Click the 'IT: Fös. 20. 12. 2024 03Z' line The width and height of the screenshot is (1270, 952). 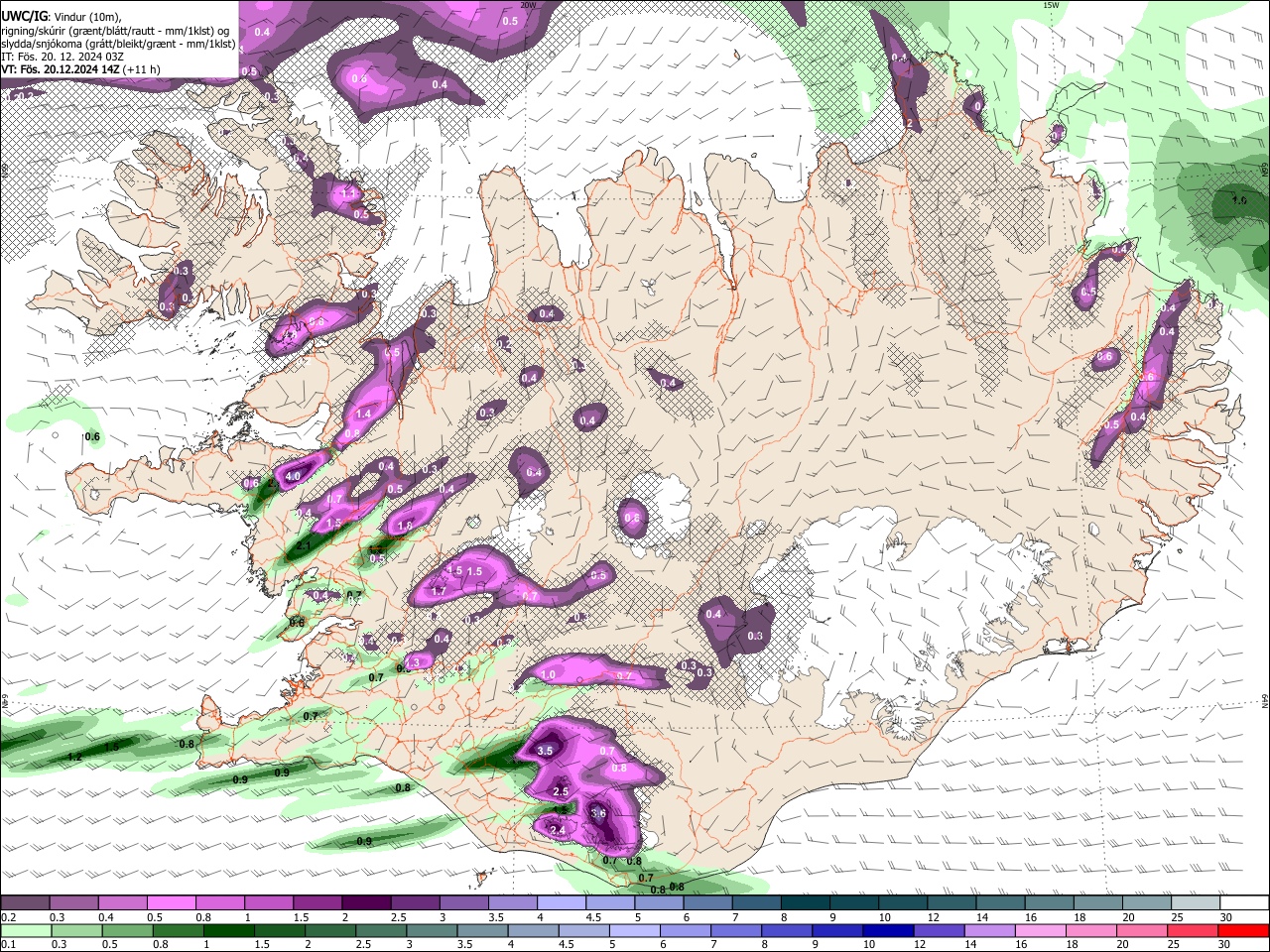[63, 57]
